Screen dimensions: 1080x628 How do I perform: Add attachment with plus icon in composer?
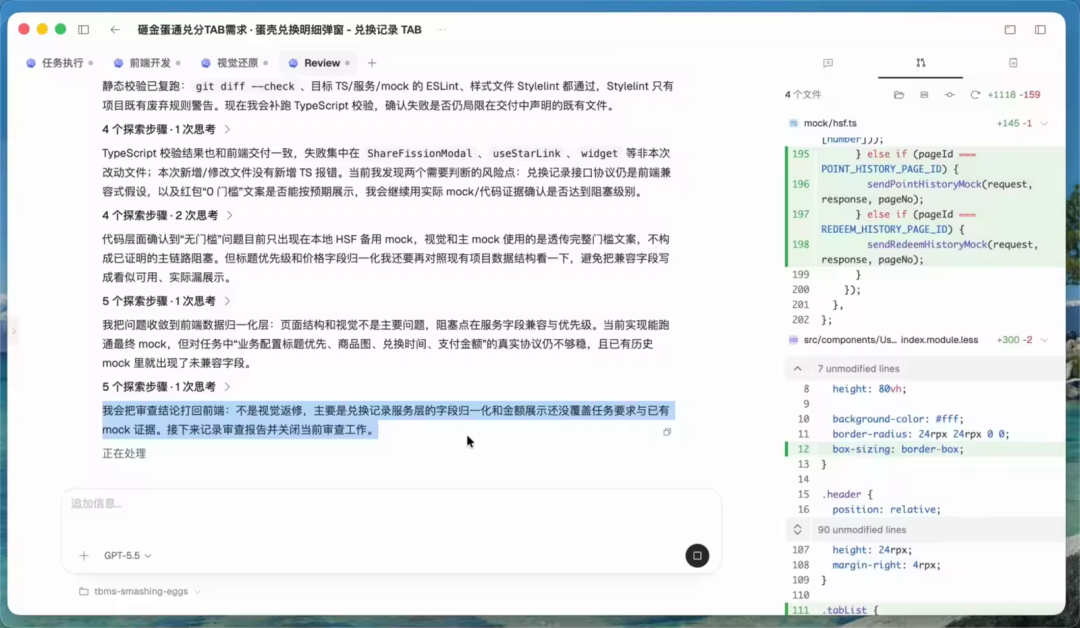[83, 556]
